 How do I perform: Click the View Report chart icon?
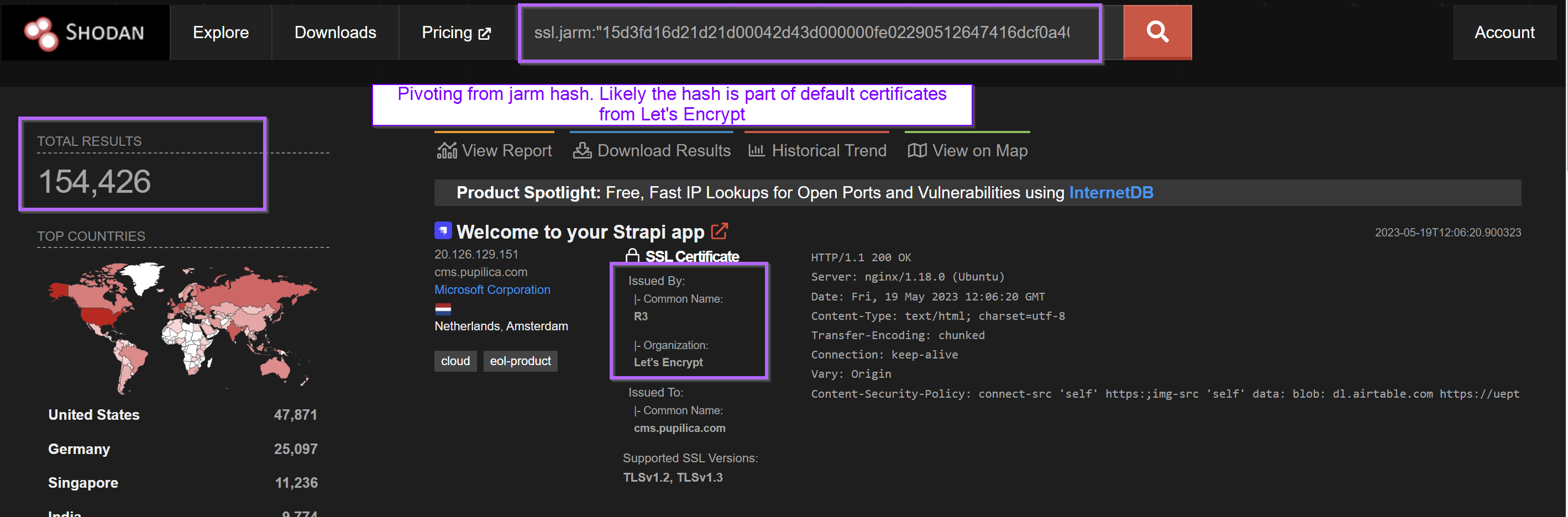pyautogui.click(x=447, y=150)
